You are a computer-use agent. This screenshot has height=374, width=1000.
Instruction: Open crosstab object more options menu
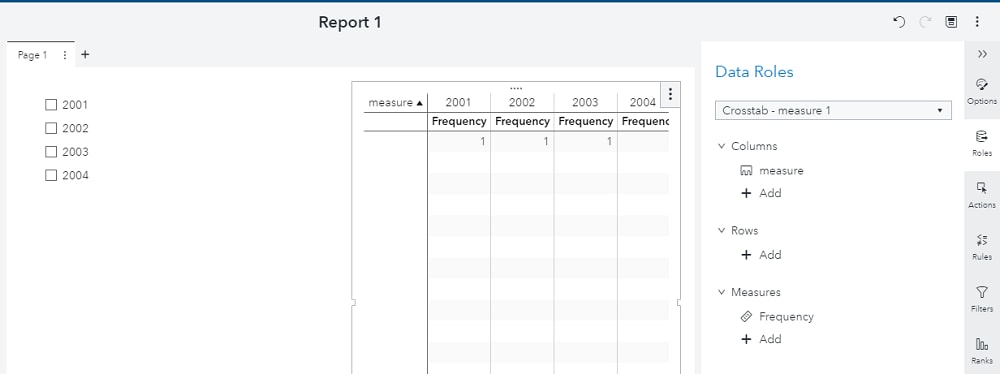point(670,94)
